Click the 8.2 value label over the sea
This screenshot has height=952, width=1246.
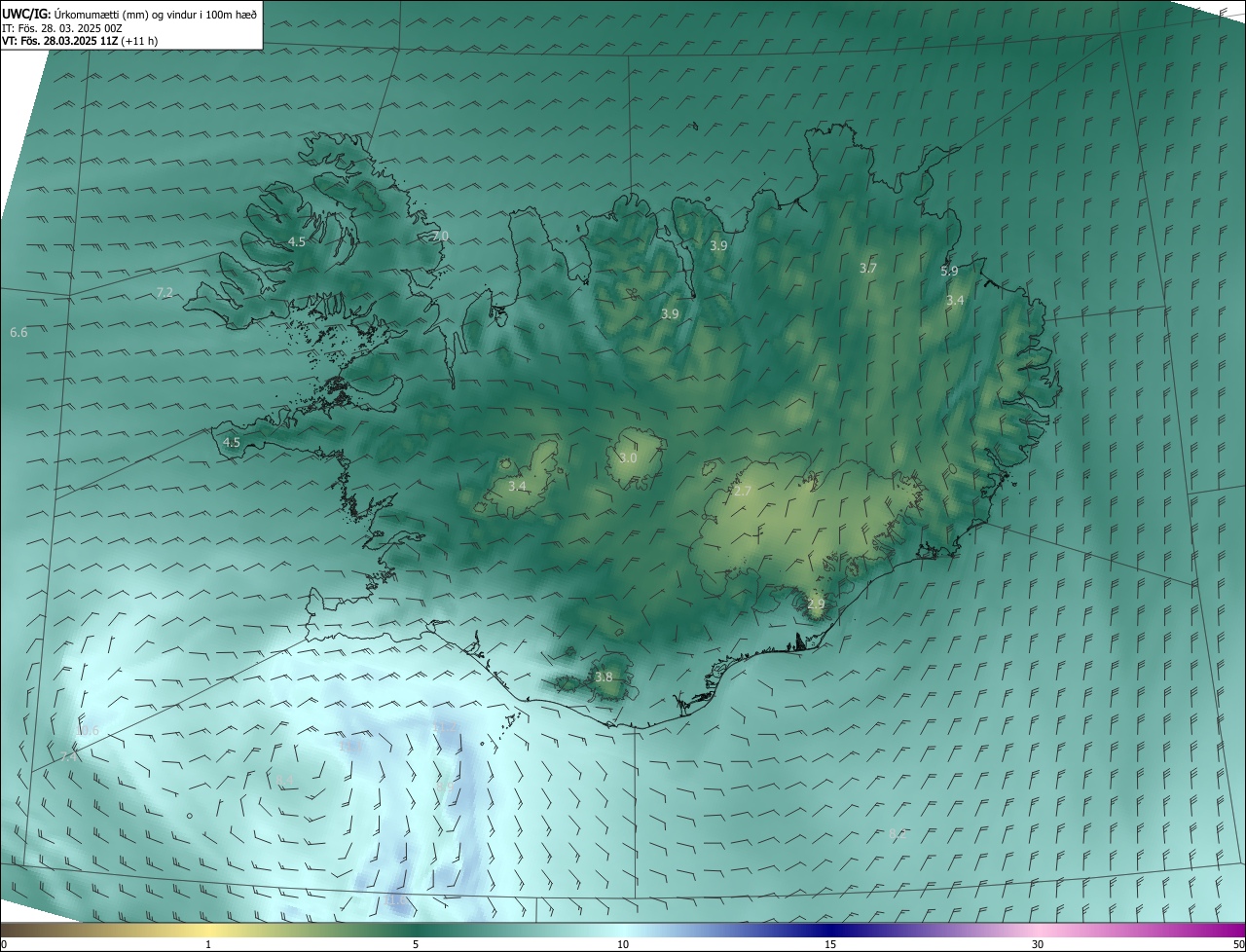898,834
